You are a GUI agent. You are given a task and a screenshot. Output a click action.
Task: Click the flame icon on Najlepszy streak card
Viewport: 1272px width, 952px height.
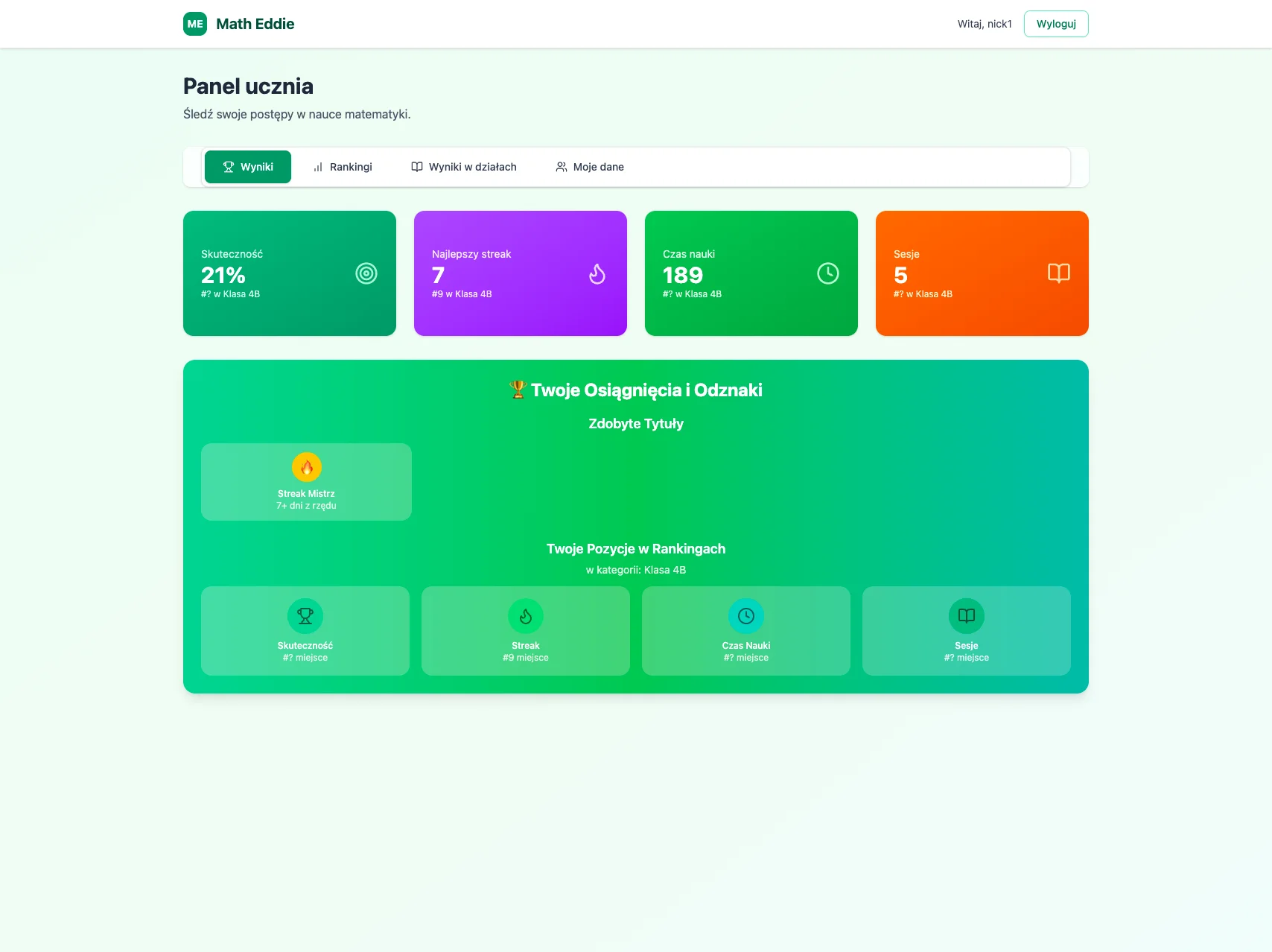coord(597,273)
